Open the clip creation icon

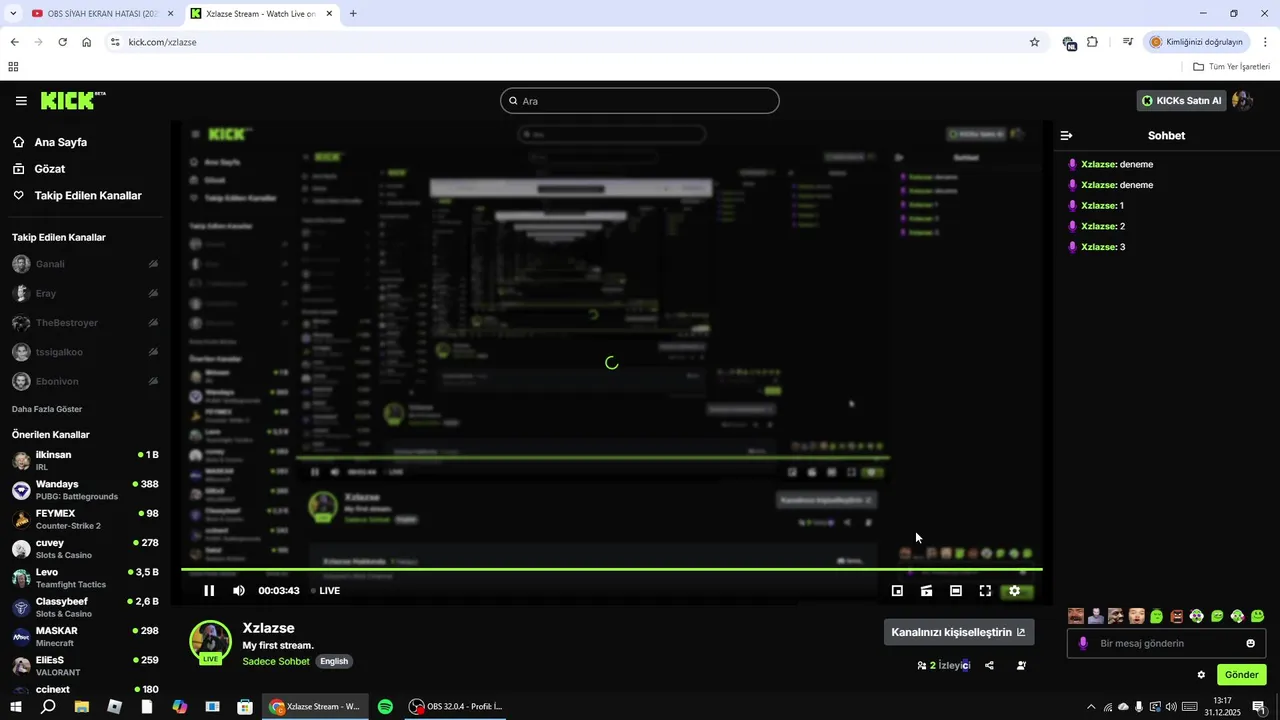(927, 591)
